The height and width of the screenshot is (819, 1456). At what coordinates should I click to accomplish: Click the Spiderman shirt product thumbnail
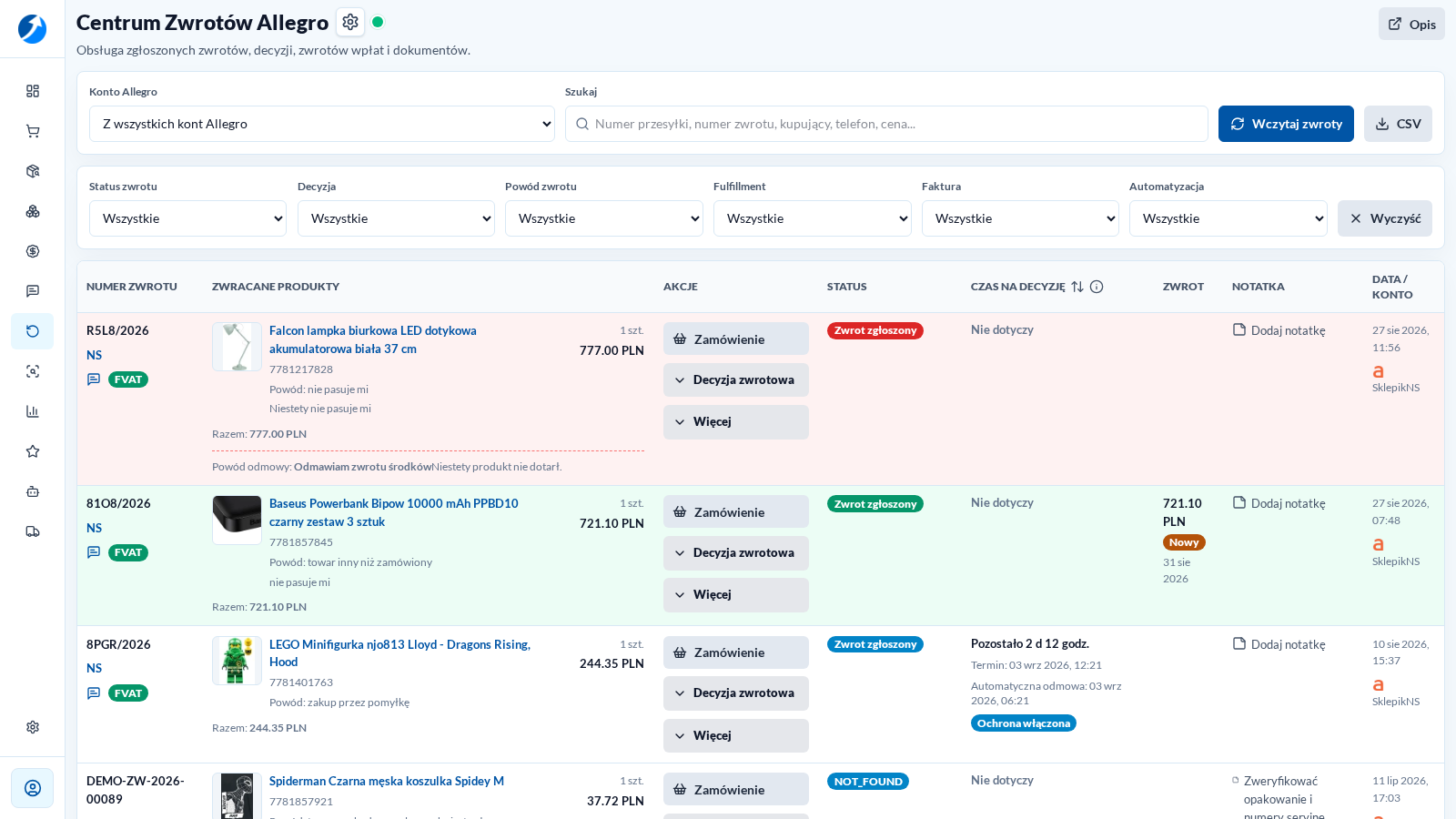coord(237,796)
